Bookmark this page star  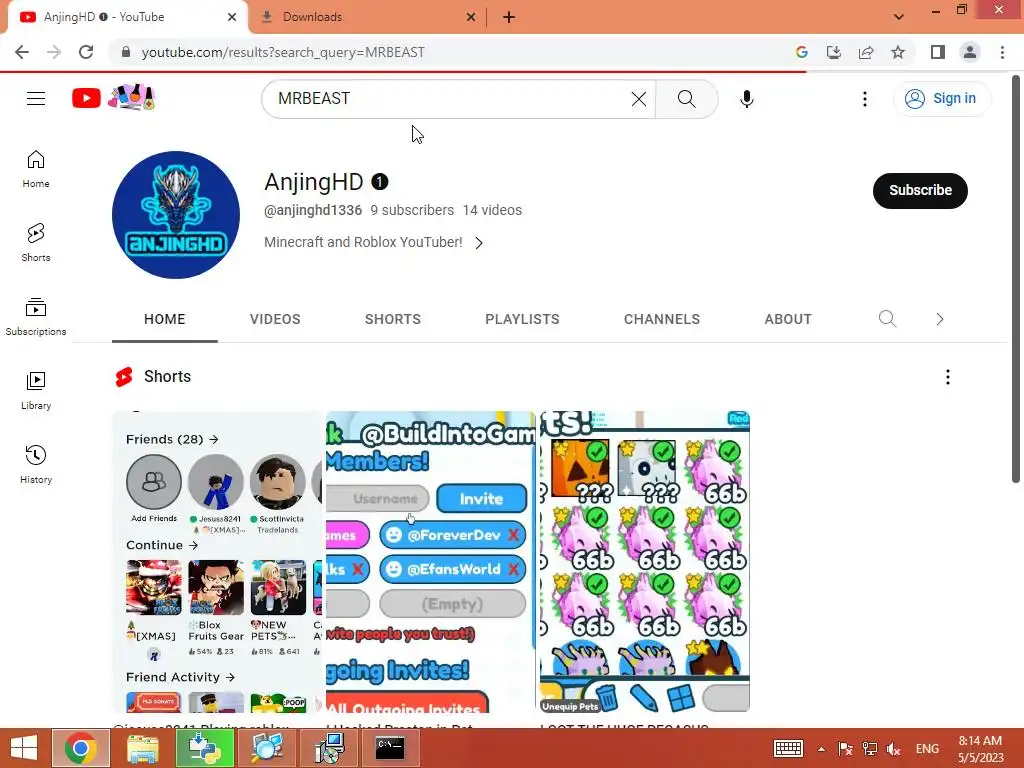pos(898,52)
